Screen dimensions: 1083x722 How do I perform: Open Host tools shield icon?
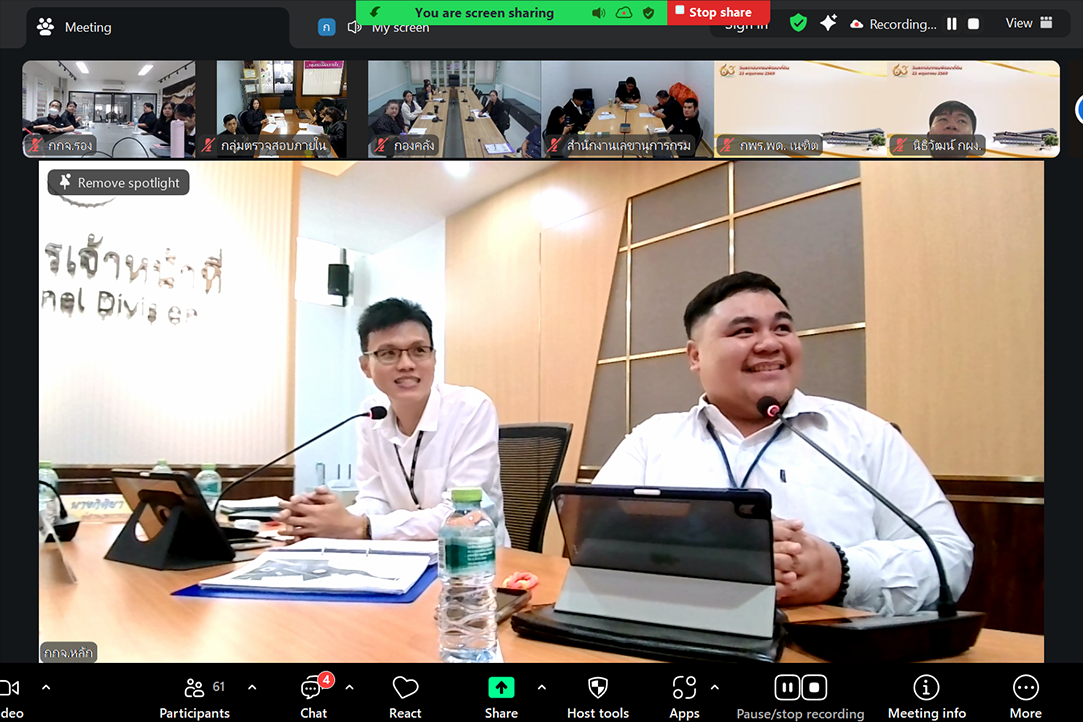597,688
